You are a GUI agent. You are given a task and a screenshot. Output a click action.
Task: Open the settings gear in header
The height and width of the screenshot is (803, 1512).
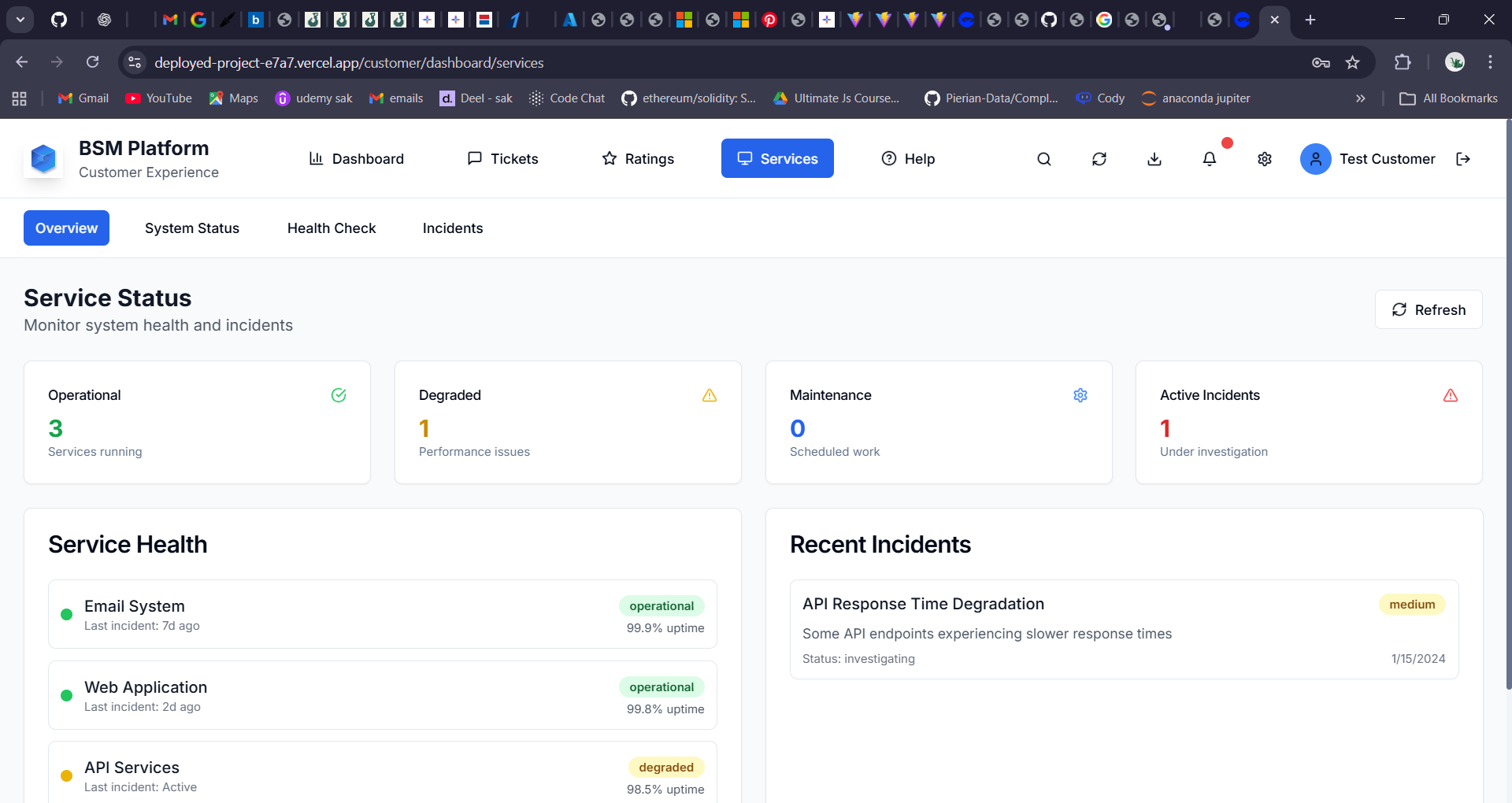point(1265,159)
